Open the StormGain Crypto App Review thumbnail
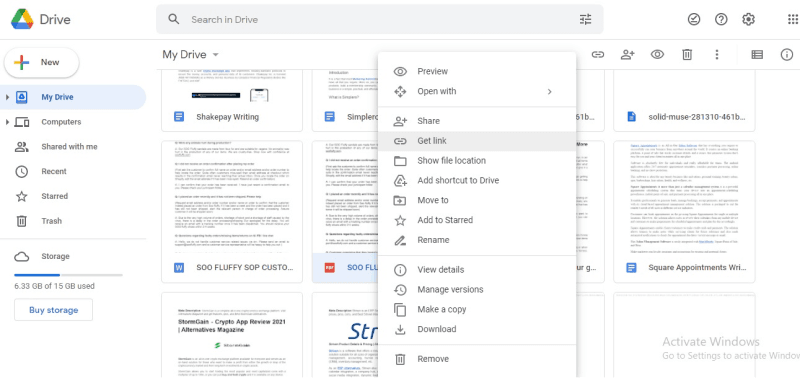 (232, 335)
